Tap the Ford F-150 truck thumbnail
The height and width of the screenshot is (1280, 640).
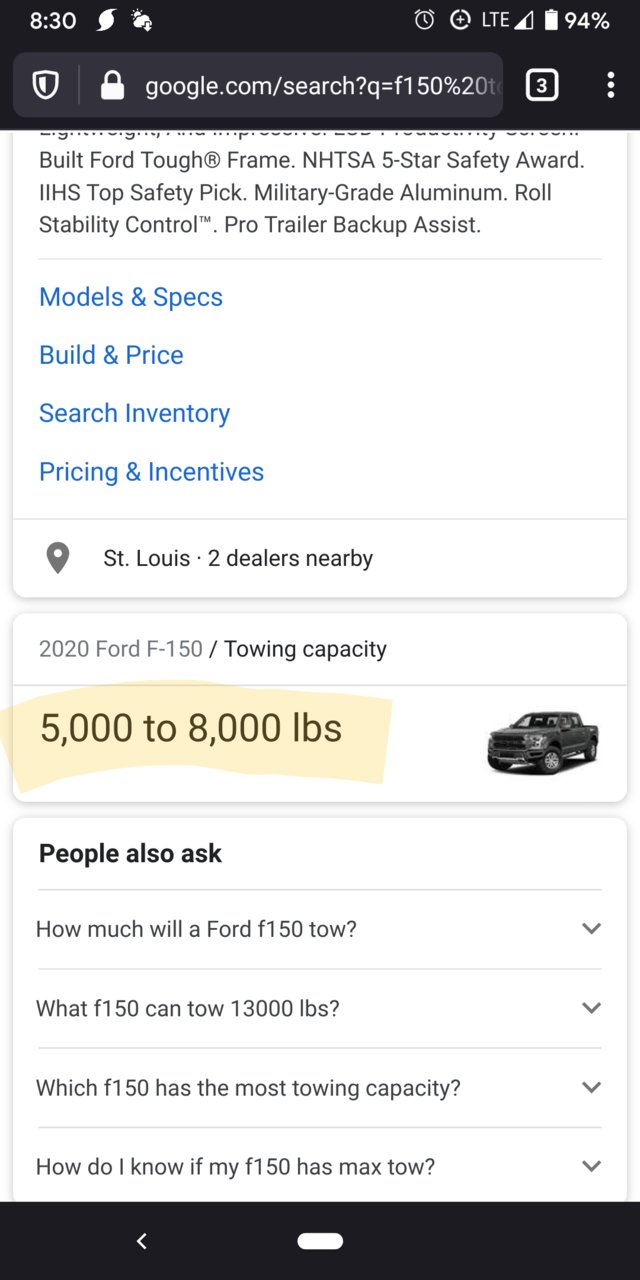tap(543, 742)
